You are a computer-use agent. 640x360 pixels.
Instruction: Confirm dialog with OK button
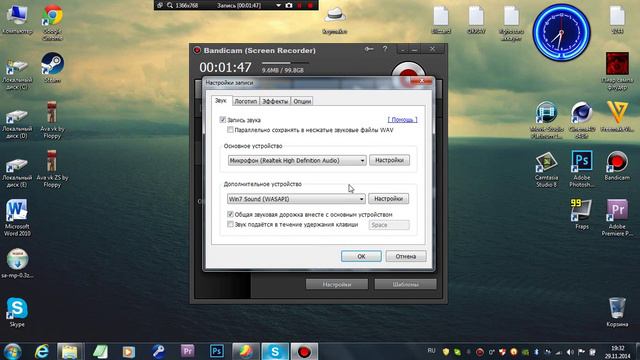[361, 256]
